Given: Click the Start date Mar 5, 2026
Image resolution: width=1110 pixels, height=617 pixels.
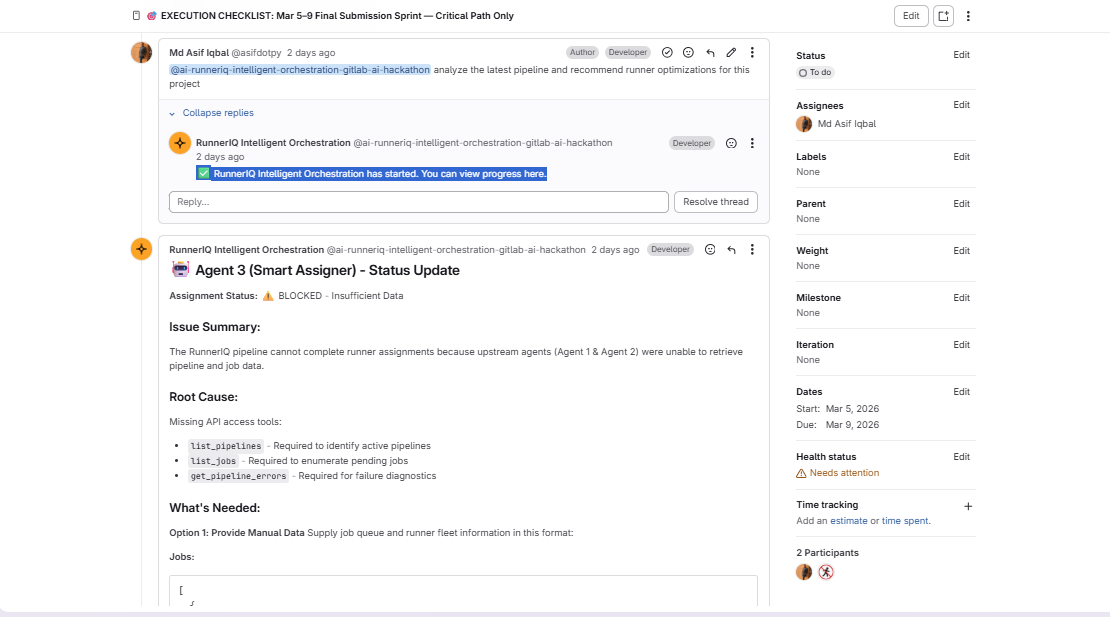Looking at the screenshot, I should (852, 409).
